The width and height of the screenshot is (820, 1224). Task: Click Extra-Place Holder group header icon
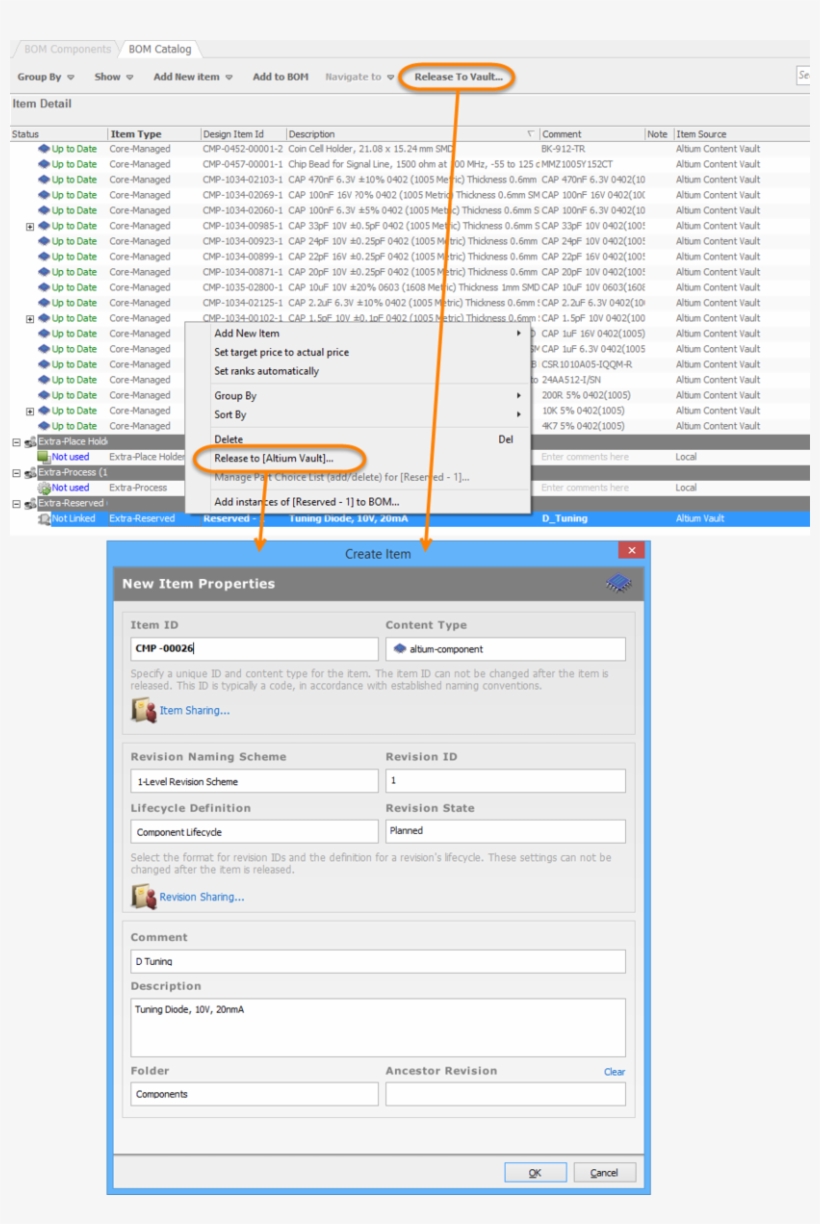click(x=30, y=442)
